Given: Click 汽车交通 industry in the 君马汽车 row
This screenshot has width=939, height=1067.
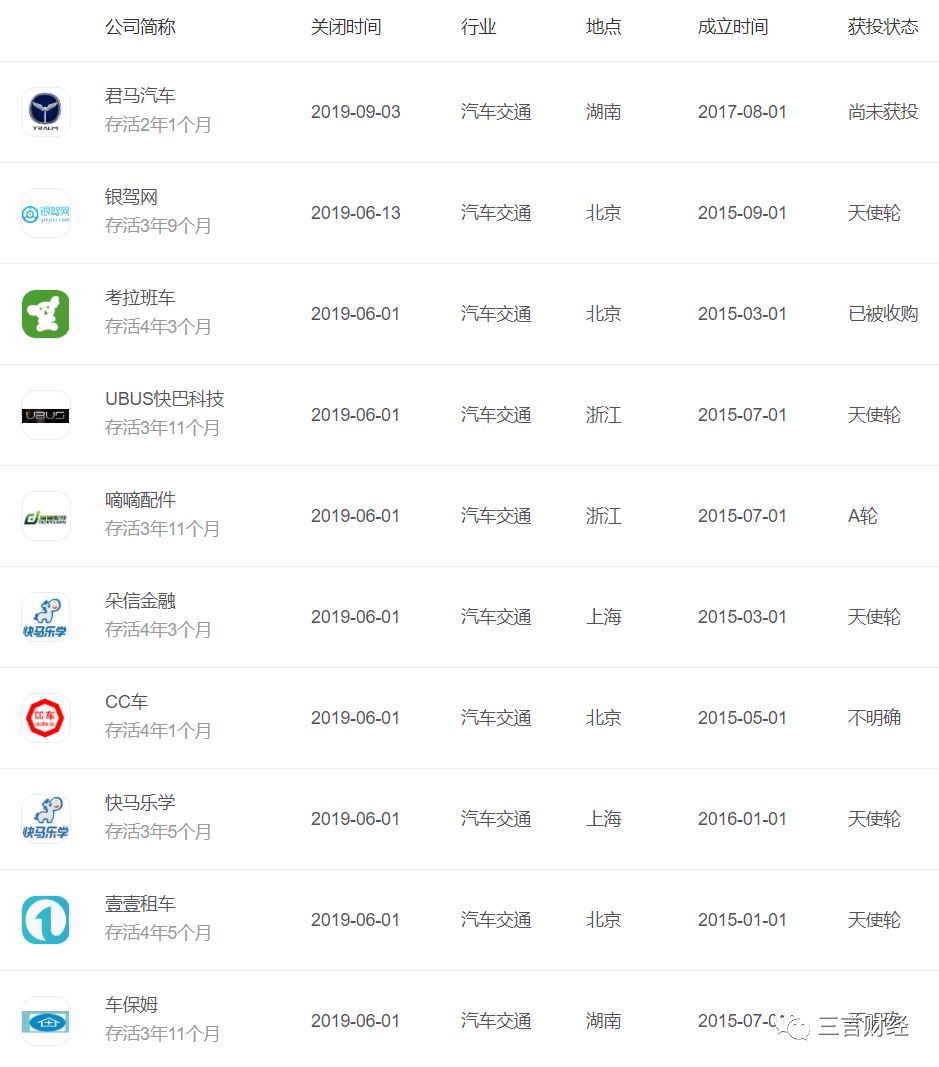Looking at the screenshot, I should pyautogui.click(x=496, y=112).
